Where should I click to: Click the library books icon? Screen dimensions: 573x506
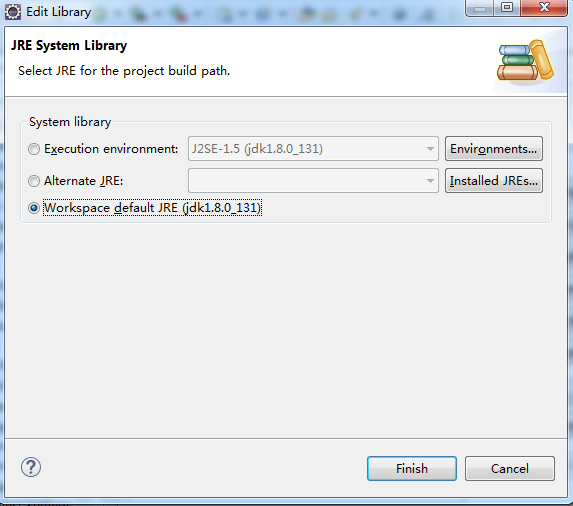click(x=525, y=60)
